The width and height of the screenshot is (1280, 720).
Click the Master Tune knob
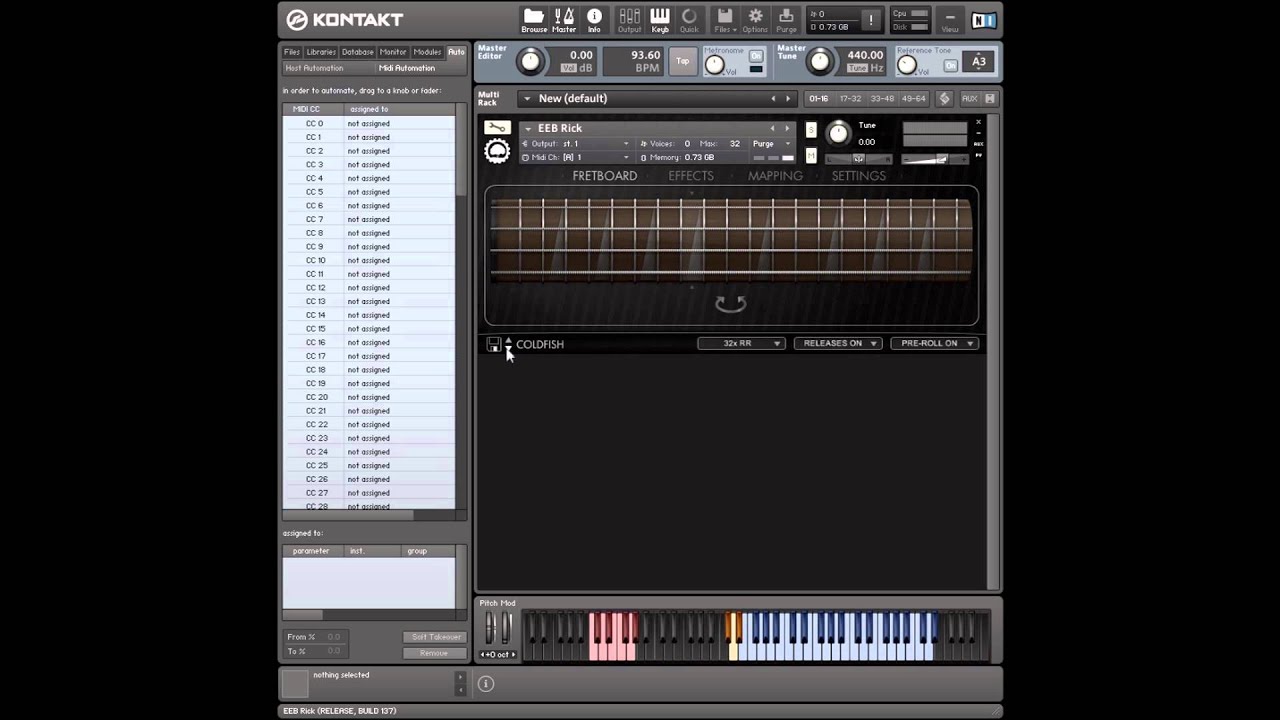820,62
